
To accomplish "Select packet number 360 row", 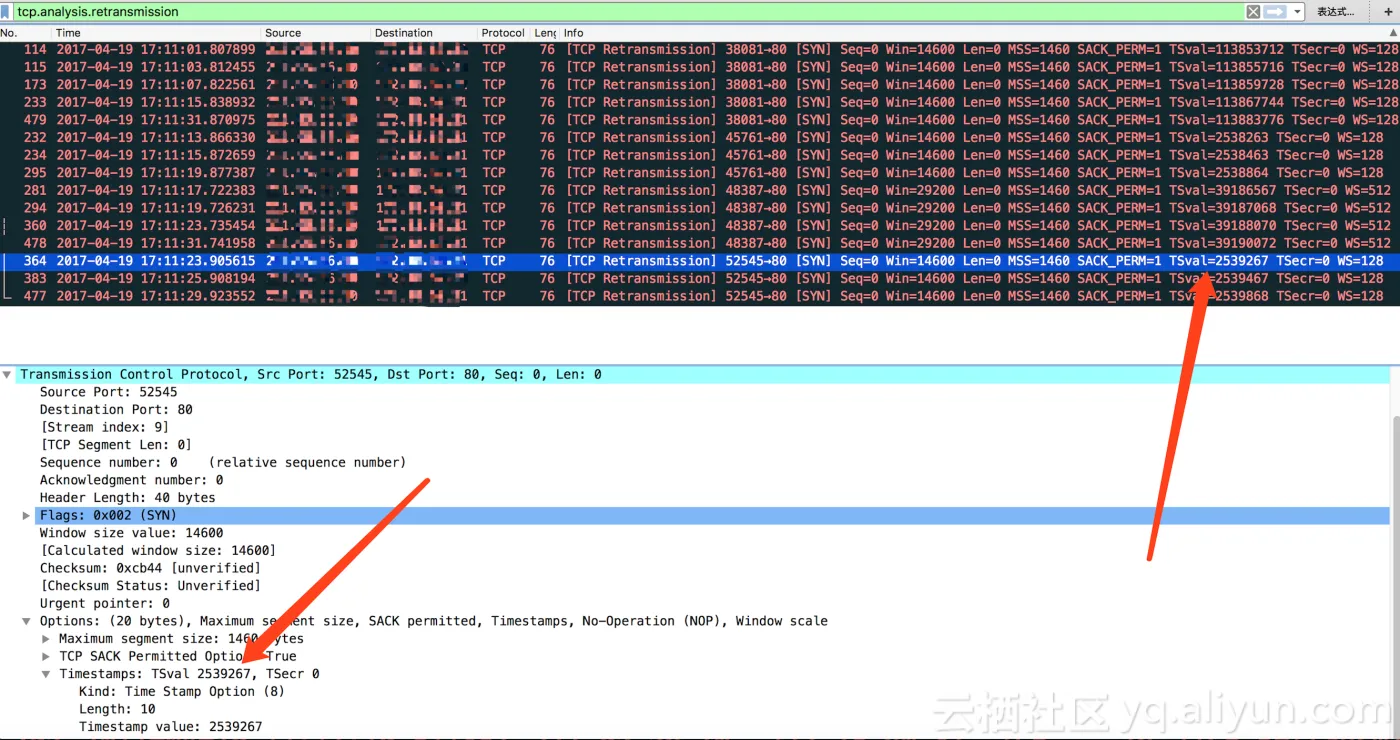I will [700, 225].
